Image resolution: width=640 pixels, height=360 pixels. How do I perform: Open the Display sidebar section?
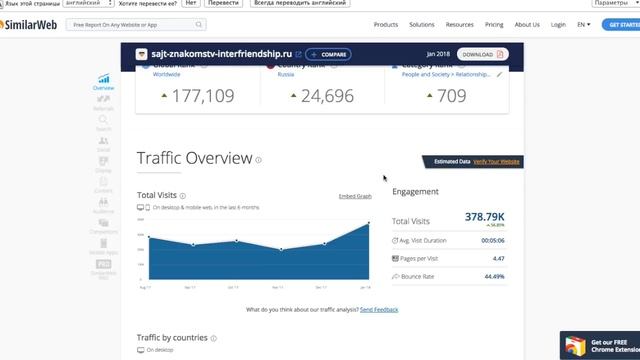pyautogui.click(x=103, y=164)
